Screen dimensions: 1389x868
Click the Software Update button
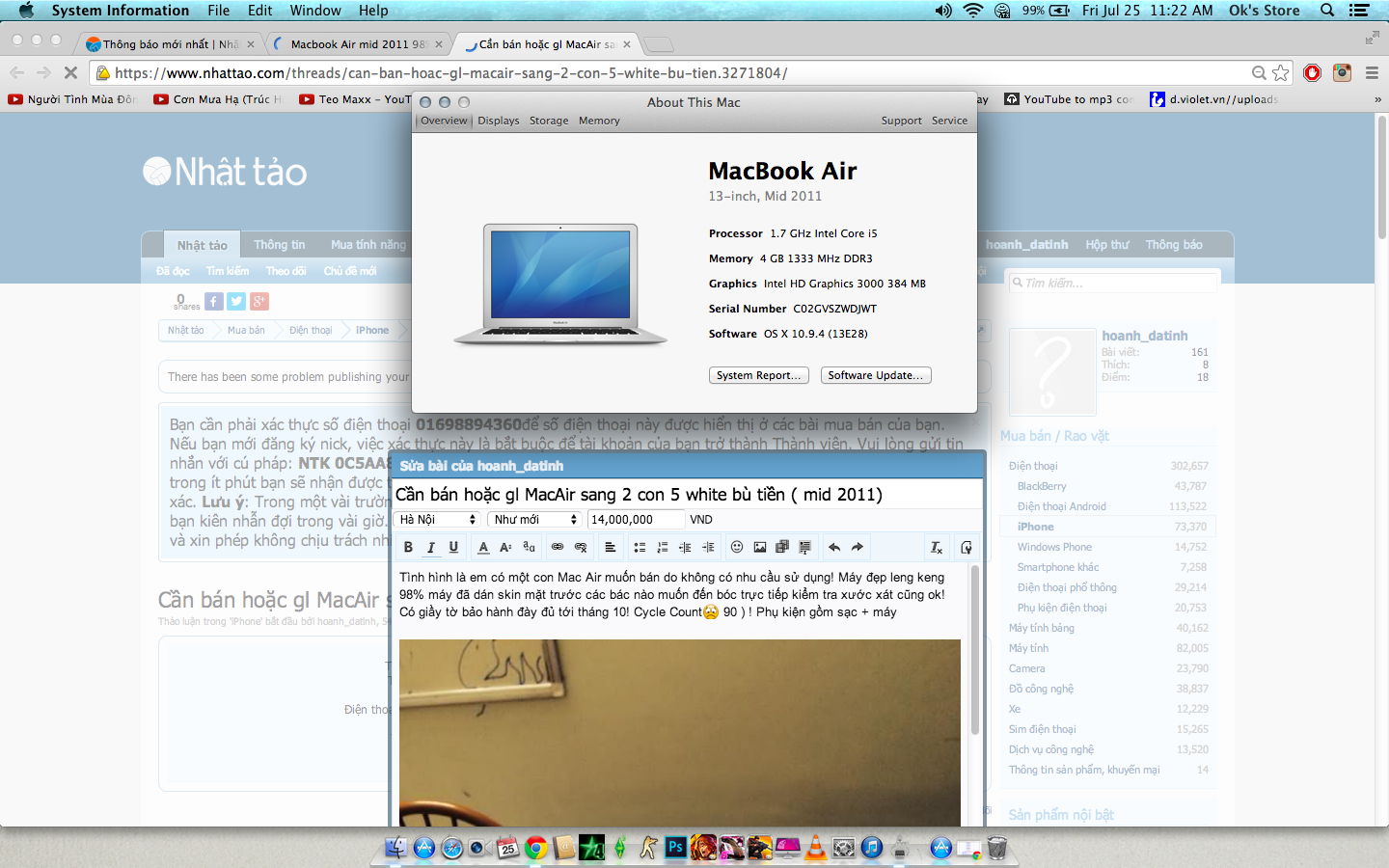876,375
